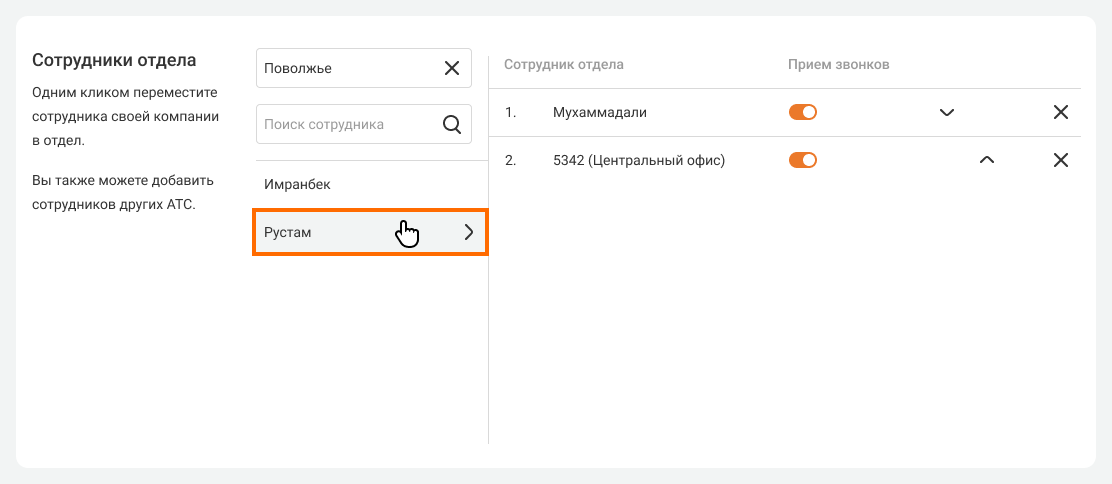Click inside the Поволжье text field
1112x484 pixels.
tap(345, 68)
